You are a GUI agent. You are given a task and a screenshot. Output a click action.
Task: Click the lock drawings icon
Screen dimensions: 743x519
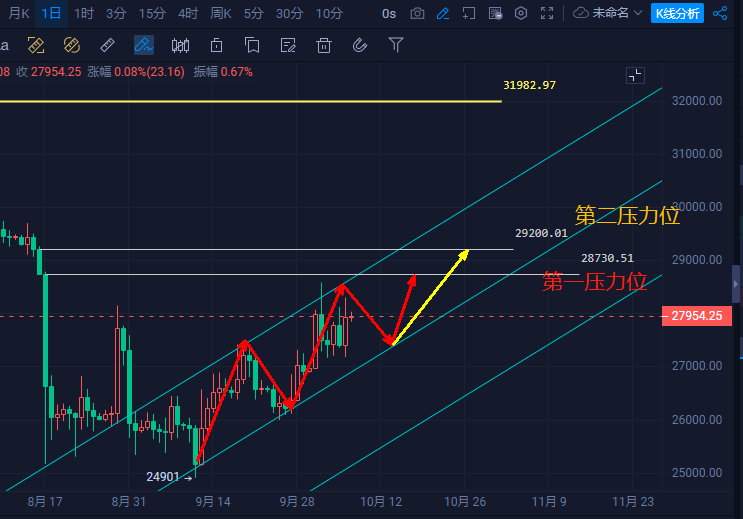click(216, 46)
